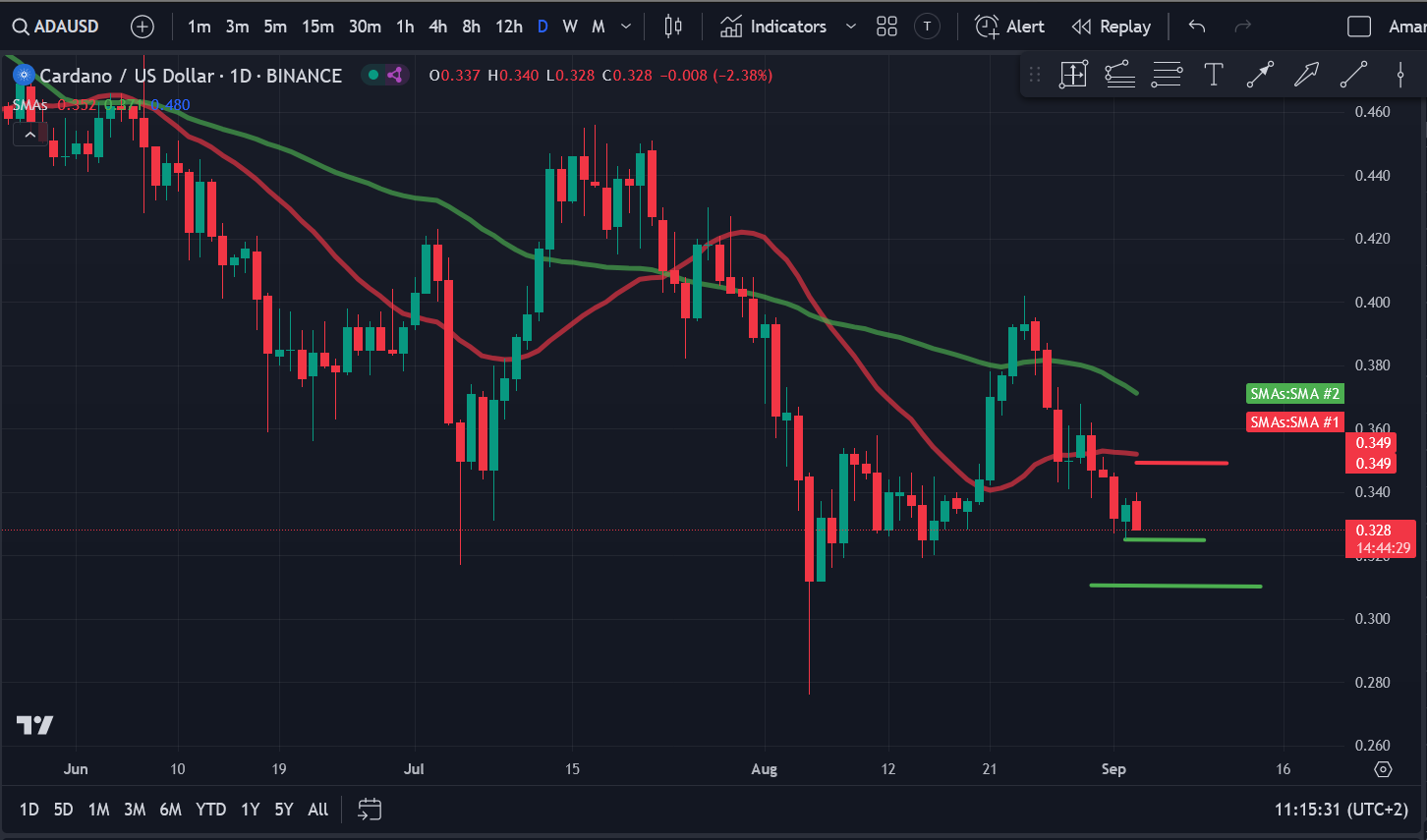This screenshot has width=1427, height=840.
Task: Open timezone menu showing 11:15:31 (UTC+2)
Action: coord(1341,810)
